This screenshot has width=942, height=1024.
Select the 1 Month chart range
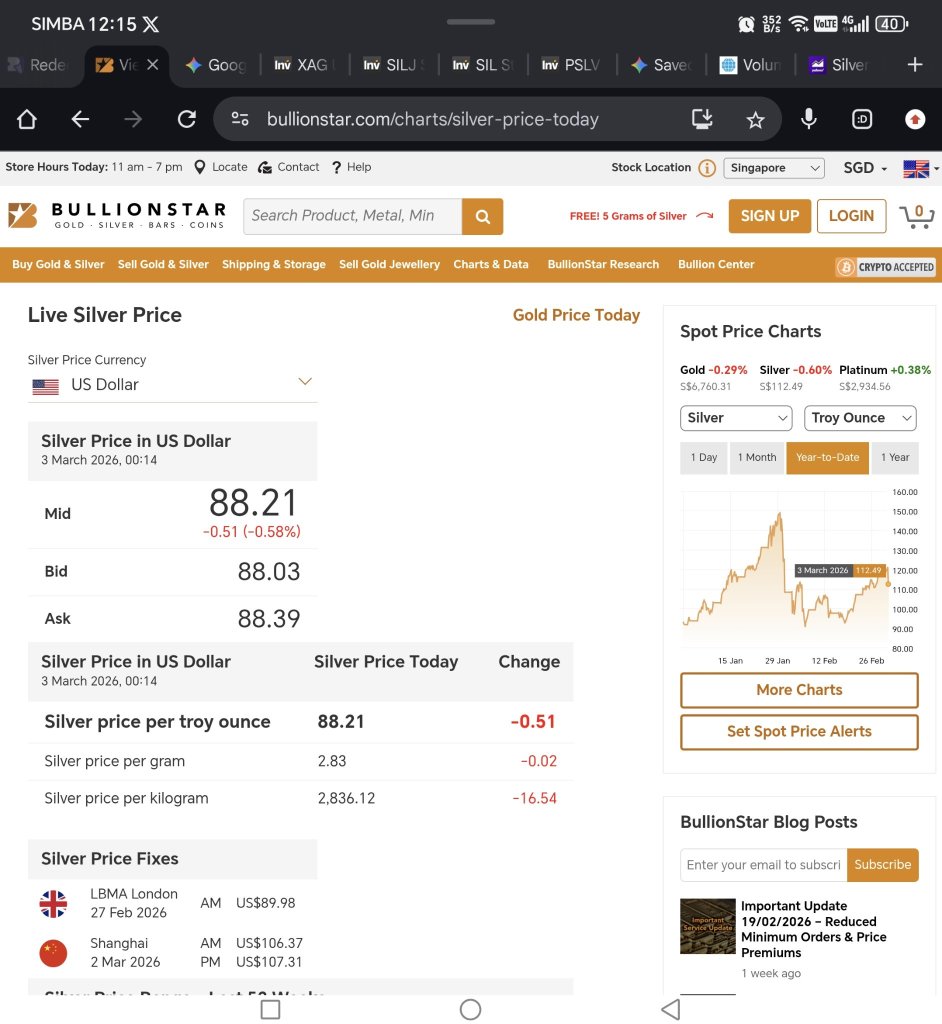[756, 458]
